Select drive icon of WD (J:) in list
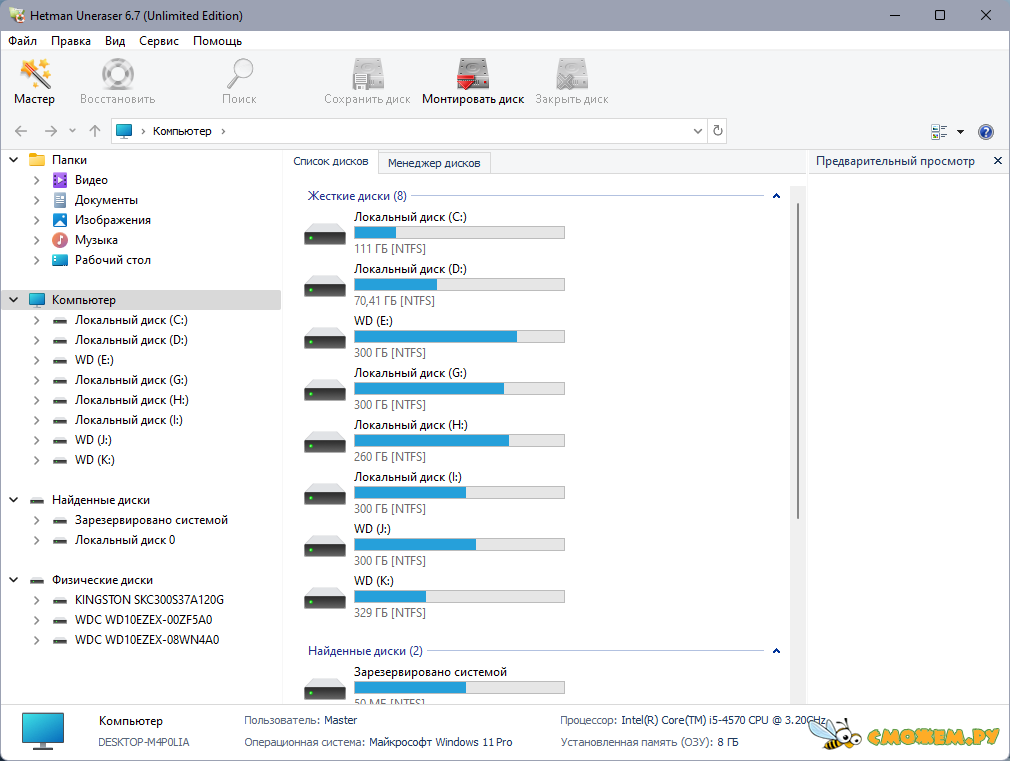The width and height of the screenshot is (1010, 761). click(325, 546)
